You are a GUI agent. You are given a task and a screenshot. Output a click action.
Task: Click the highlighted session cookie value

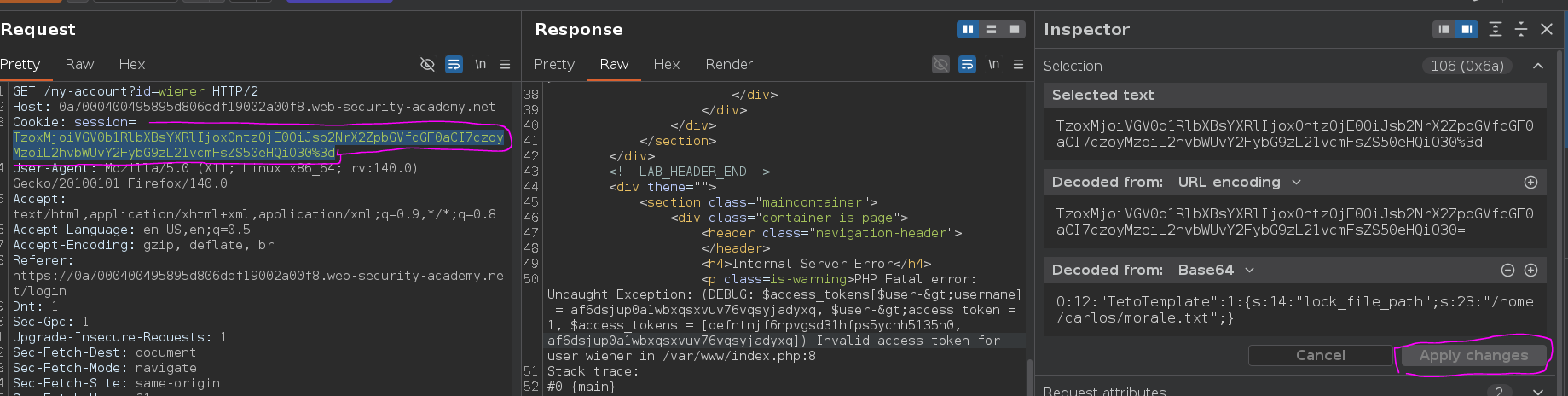coord(258,145)
